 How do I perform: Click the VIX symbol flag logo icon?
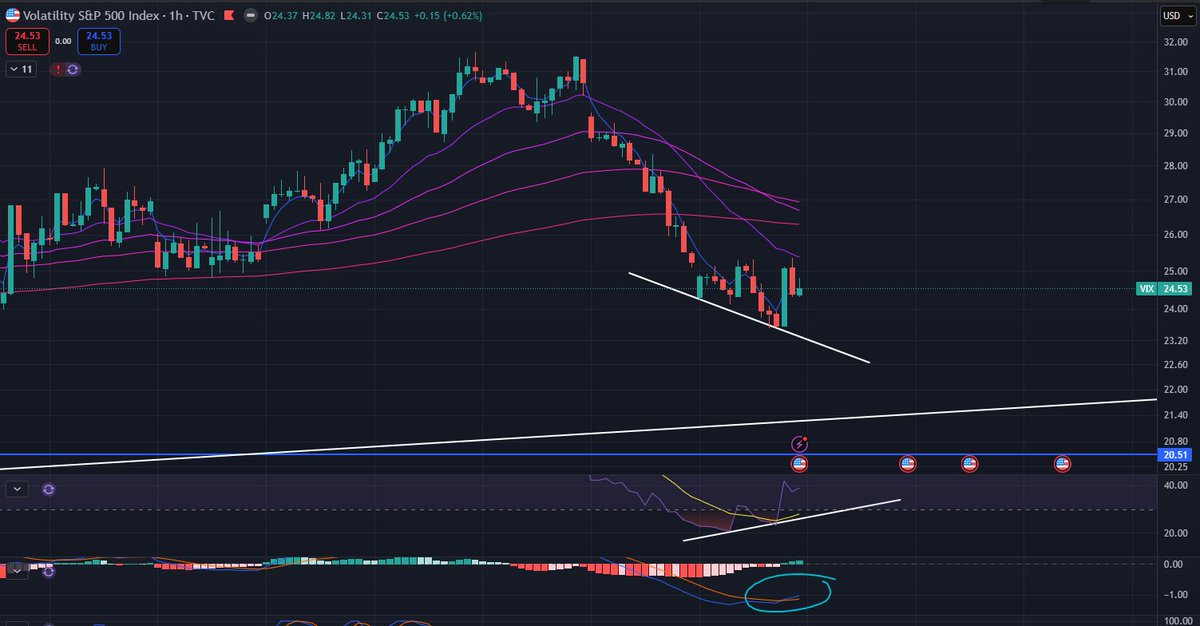14,15
